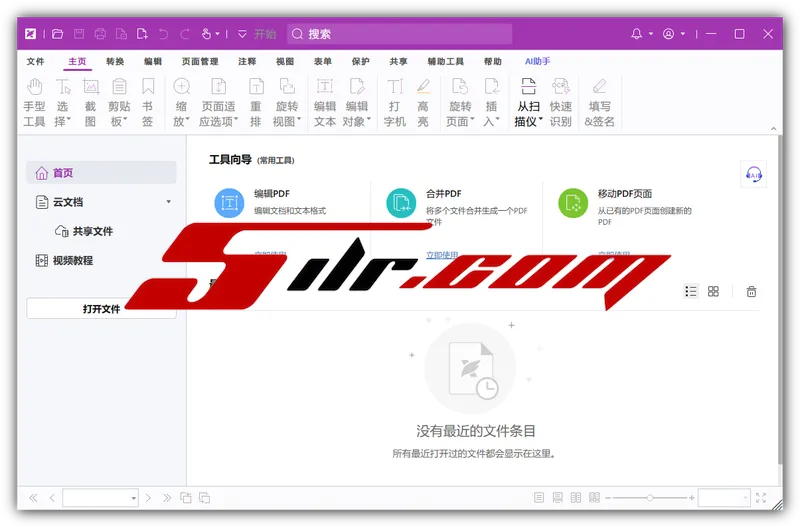
Task: Click the zoom slider handle
Action: (649, 498)
